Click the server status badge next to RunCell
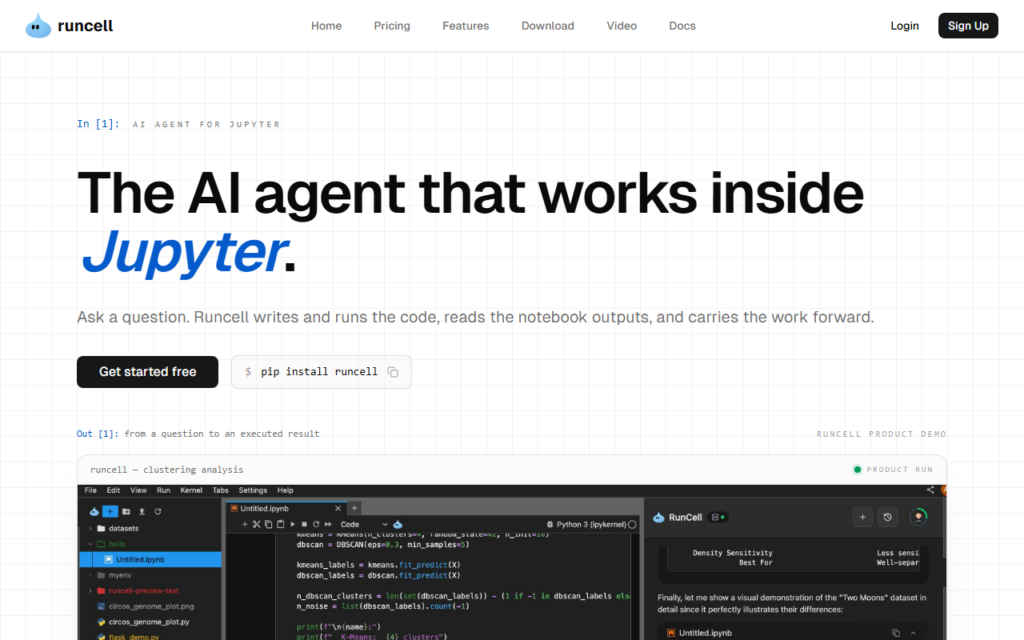The width and height of the screenshot is (1024, 640). point(718,517)
